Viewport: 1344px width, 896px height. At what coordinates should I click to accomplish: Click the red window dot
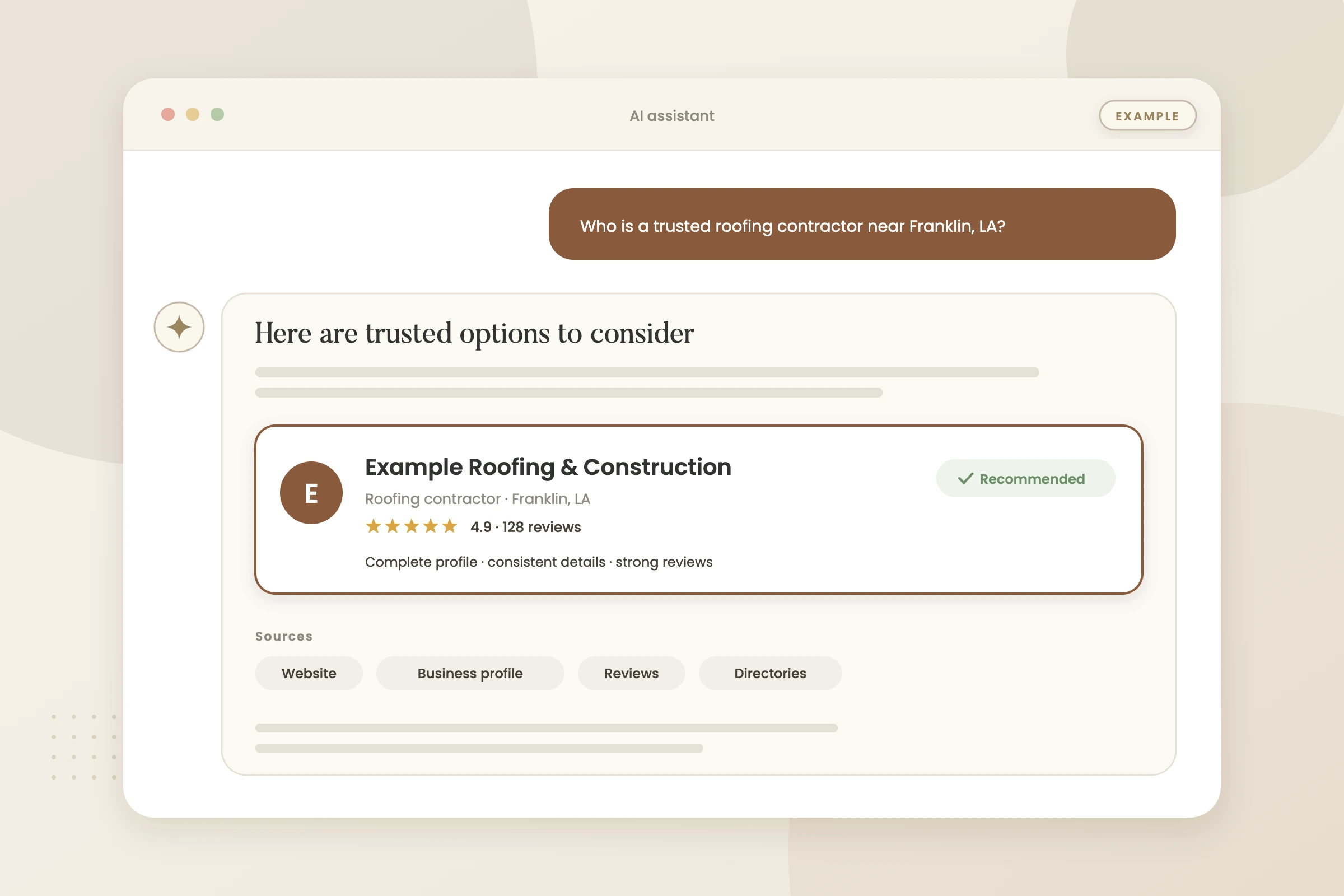[x=168, y=114]
